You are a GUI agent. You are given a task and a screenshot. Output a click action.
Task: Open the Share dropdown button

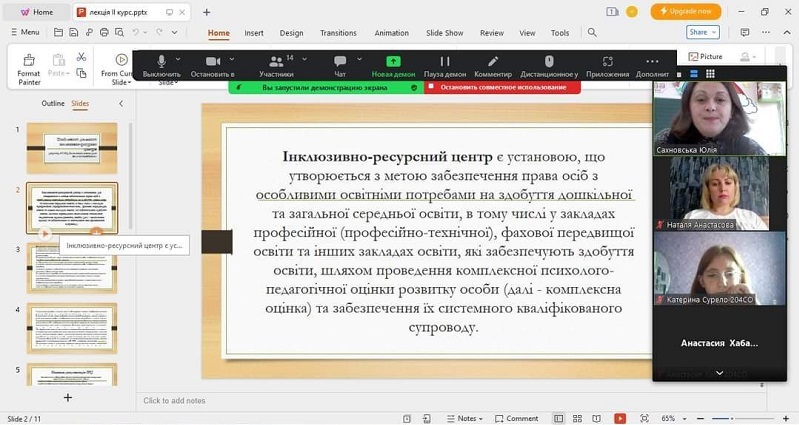coord(703,32)
